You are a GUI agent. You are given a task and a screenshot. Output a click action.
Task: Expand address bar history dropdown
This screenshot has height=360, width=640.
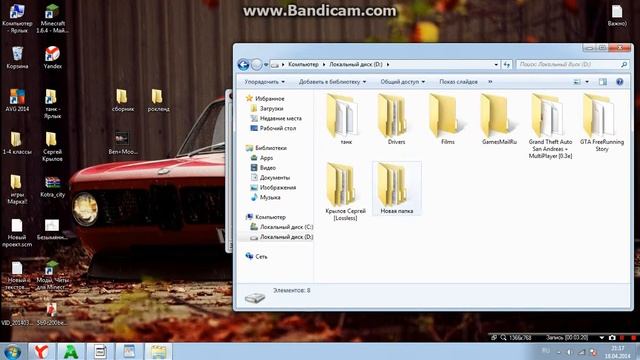tap(496, 64)
